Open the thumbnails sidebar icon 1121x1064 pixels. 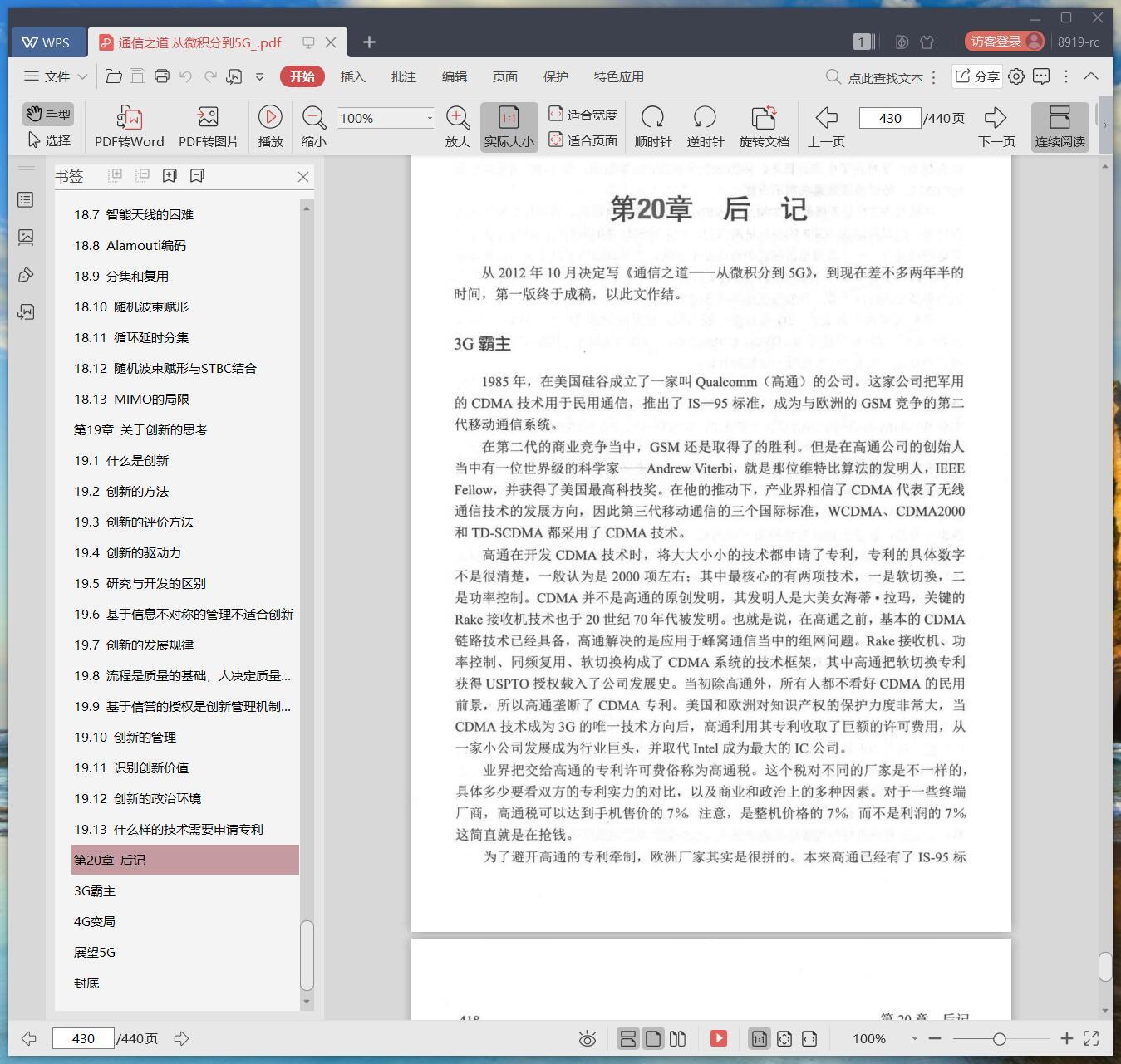[26, 237]
